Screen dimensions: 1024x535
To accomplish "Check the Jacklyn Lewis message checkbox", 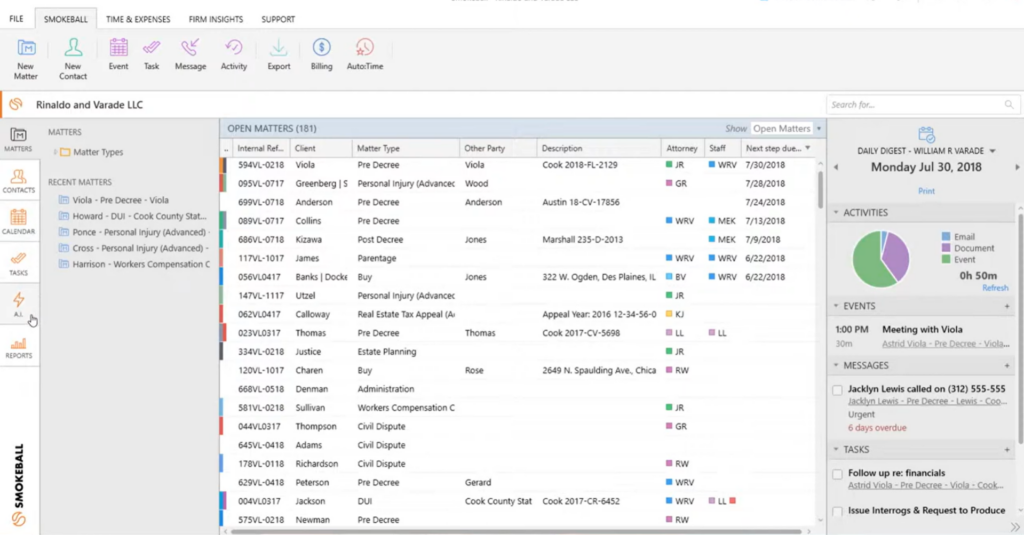I will tap(837, 390).
